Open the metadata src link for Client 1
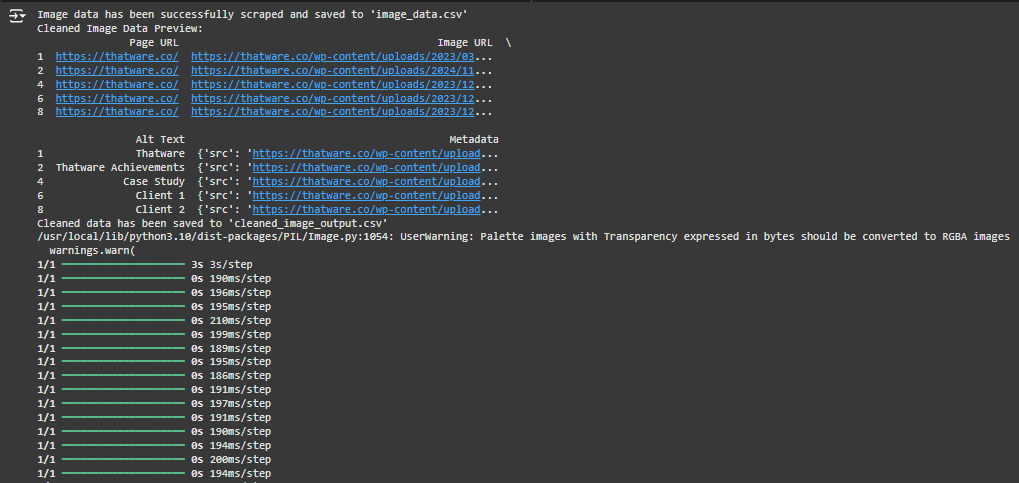This screenshot has width=1019, height=483. coord(367,196)
